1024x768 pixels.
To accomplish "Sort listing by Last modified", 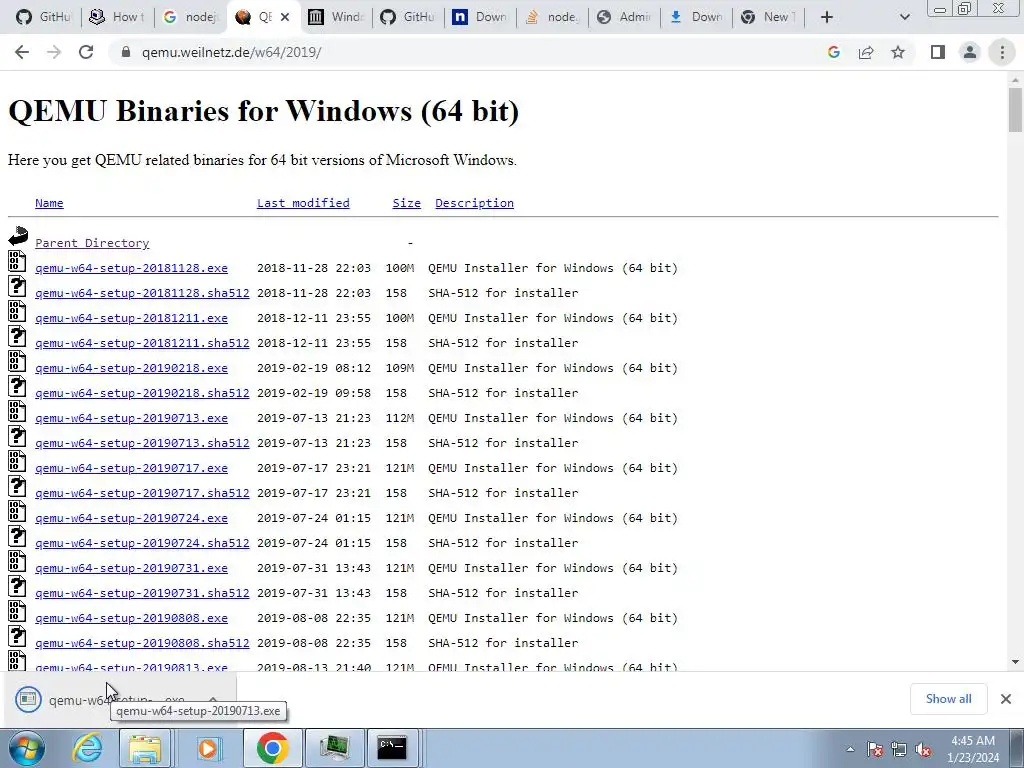I will pyautogui.click(x=303, y=203).
